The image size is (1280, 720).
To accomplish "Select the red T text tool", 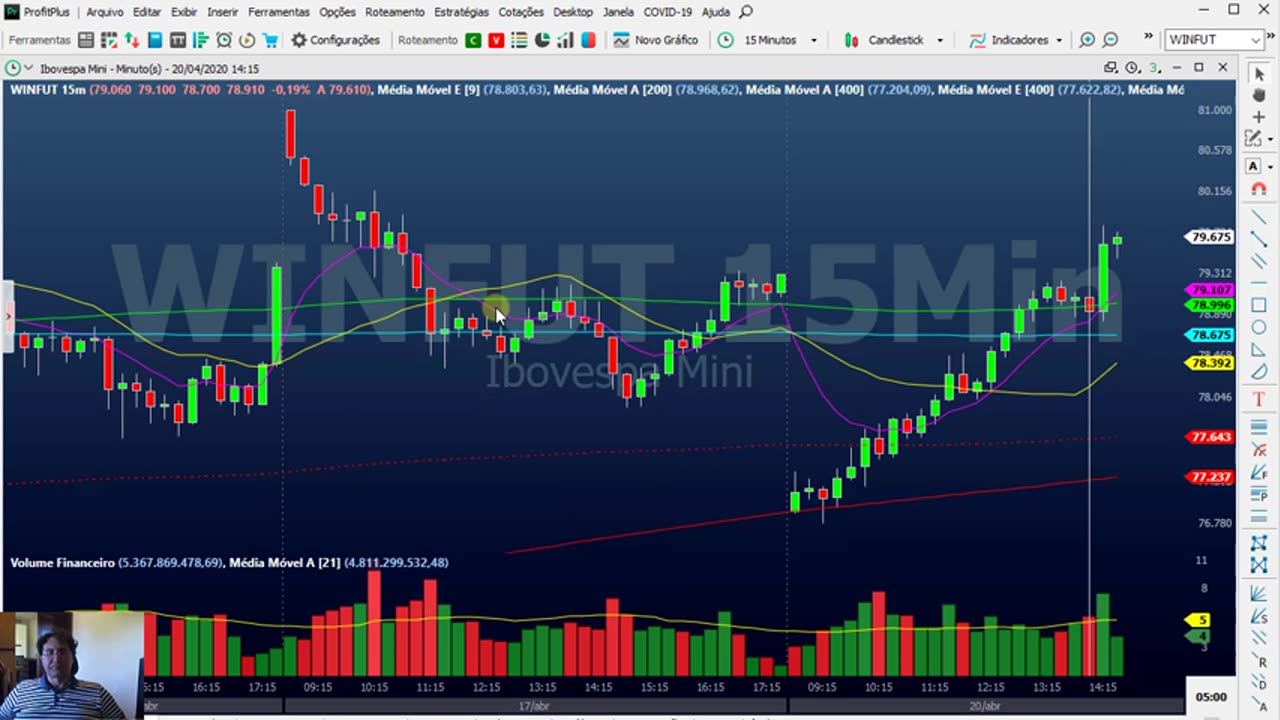I will [x=1259, y=400].
